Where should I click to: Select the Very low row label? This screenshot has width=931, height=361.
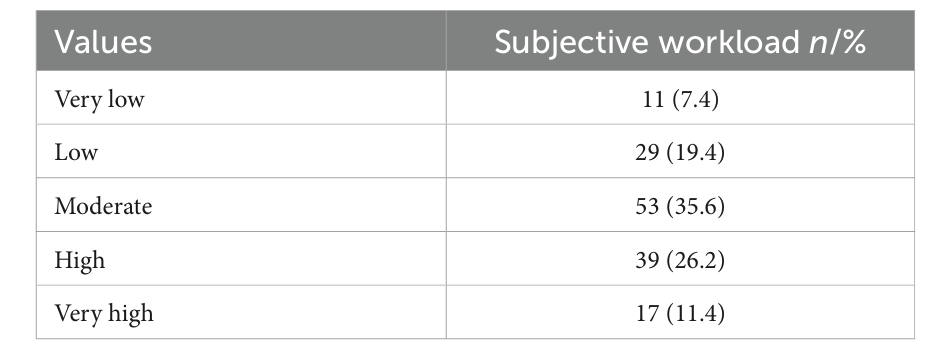[99, 99]
